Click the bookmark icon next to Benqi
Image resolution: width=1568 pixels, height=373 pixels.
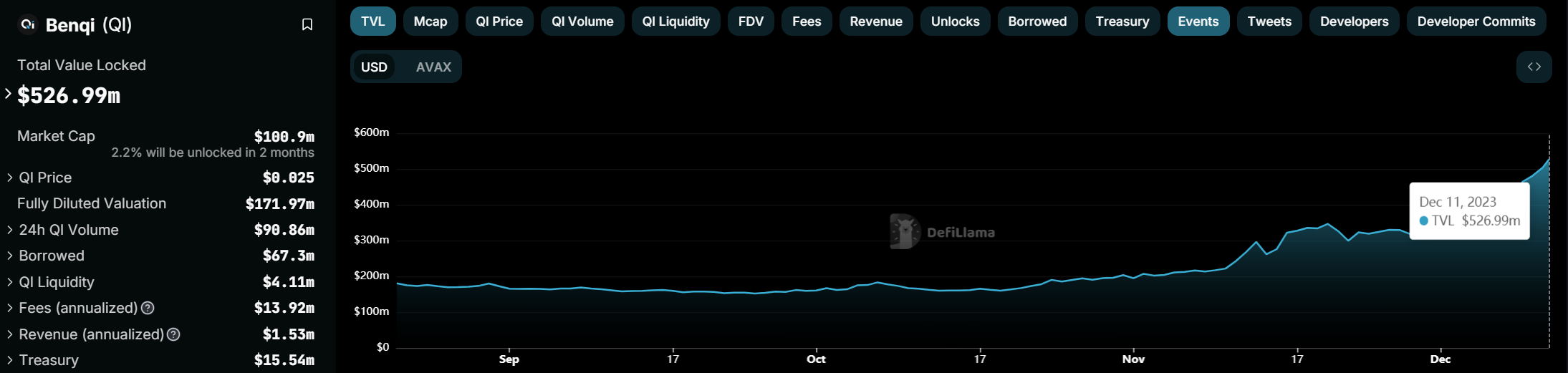pyautogui.click(x=307, y=25)
